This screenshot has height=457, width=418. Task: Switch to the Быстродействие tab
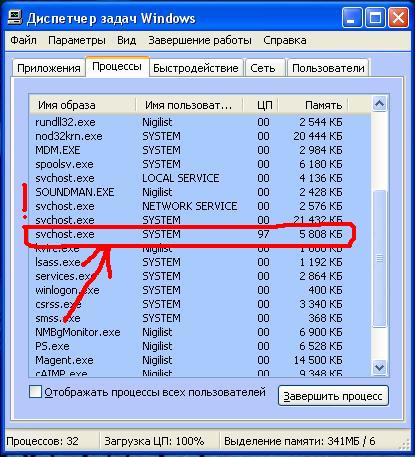196,68
